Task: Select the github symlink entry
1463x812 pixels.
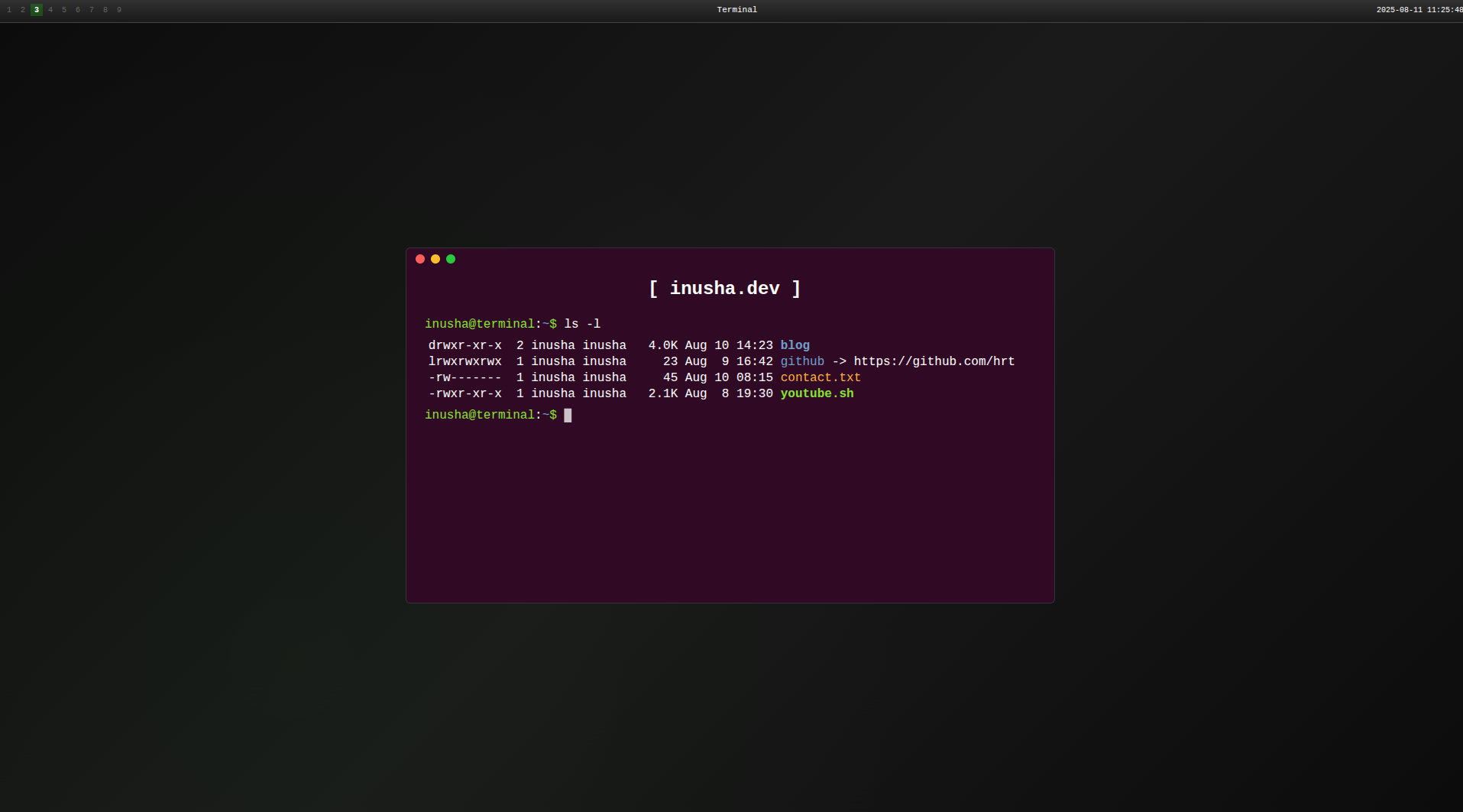Action: (802, 361)
